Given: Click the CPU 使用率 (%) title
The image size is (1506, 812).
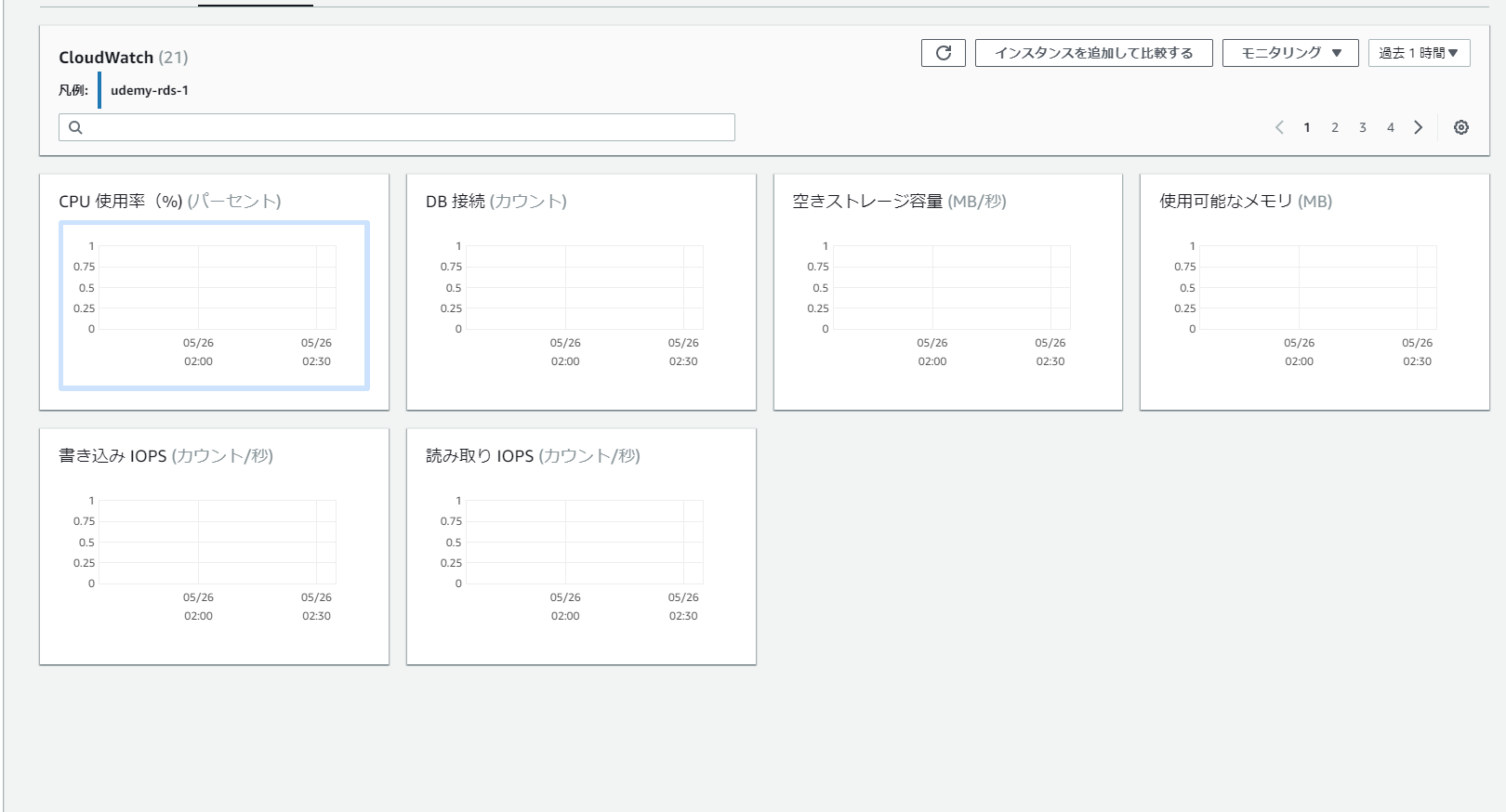Looking at the screenshot, I should (x=170, y=201).
